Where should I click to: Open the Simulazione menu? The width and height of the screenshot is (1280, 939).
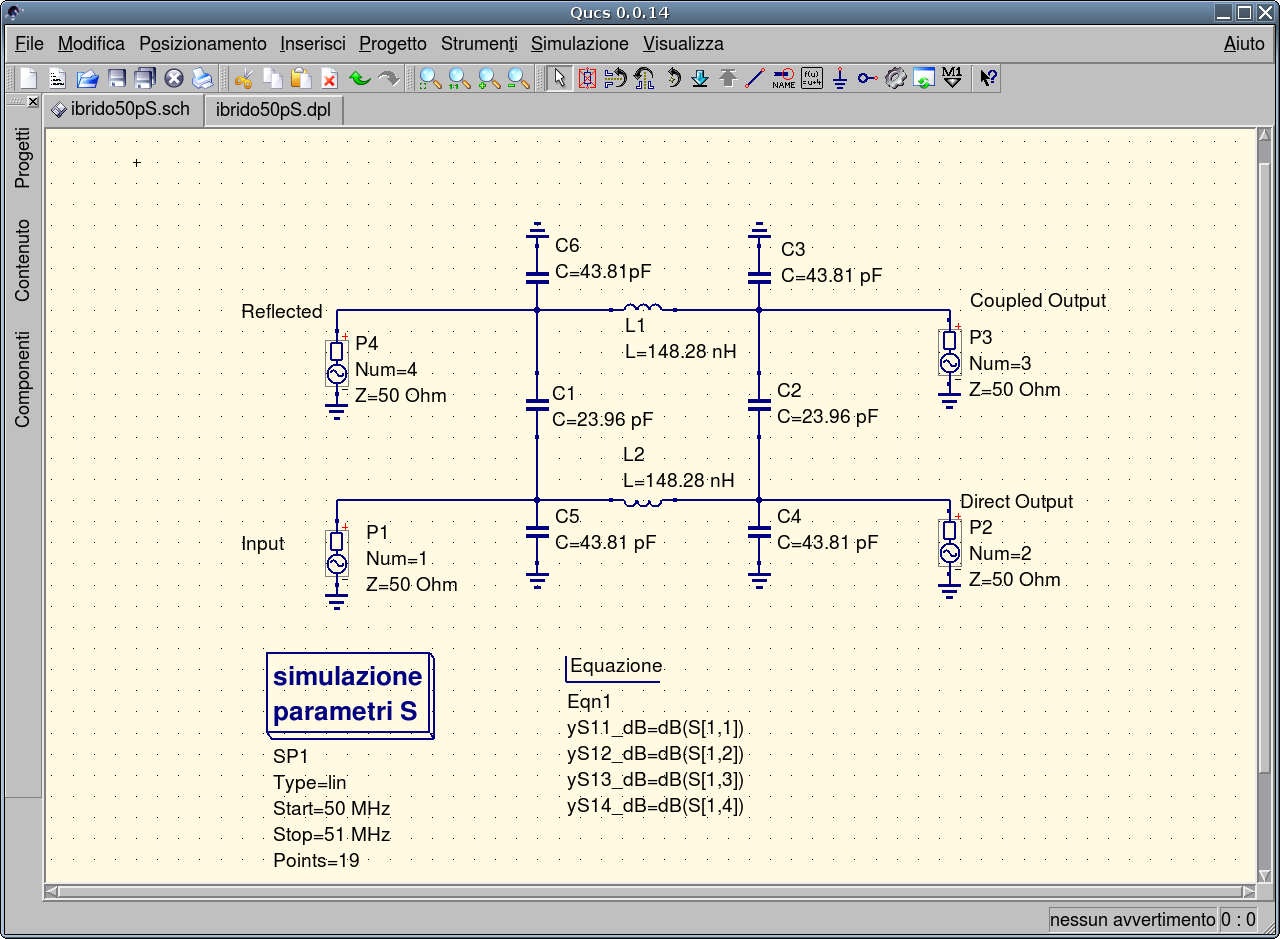(x=579, y=44)
